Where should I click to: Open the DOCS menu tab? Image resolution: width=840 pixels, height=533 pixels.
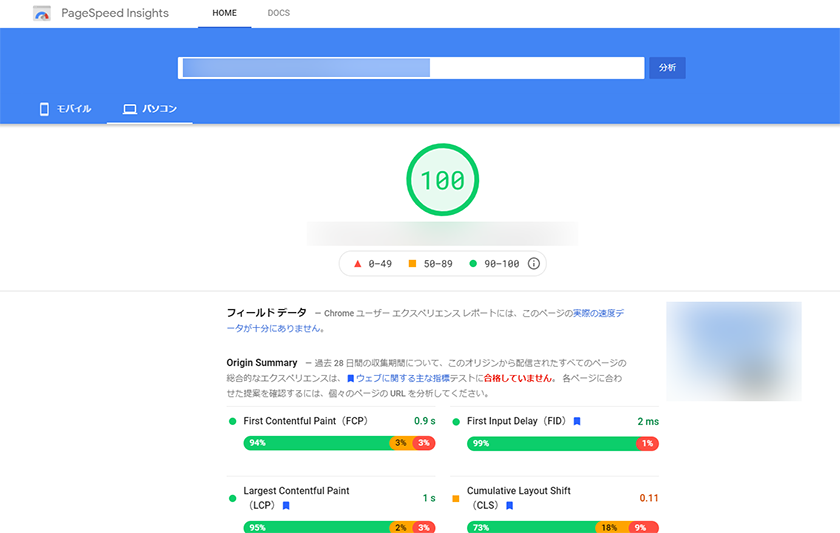click(x=279, y=14)
